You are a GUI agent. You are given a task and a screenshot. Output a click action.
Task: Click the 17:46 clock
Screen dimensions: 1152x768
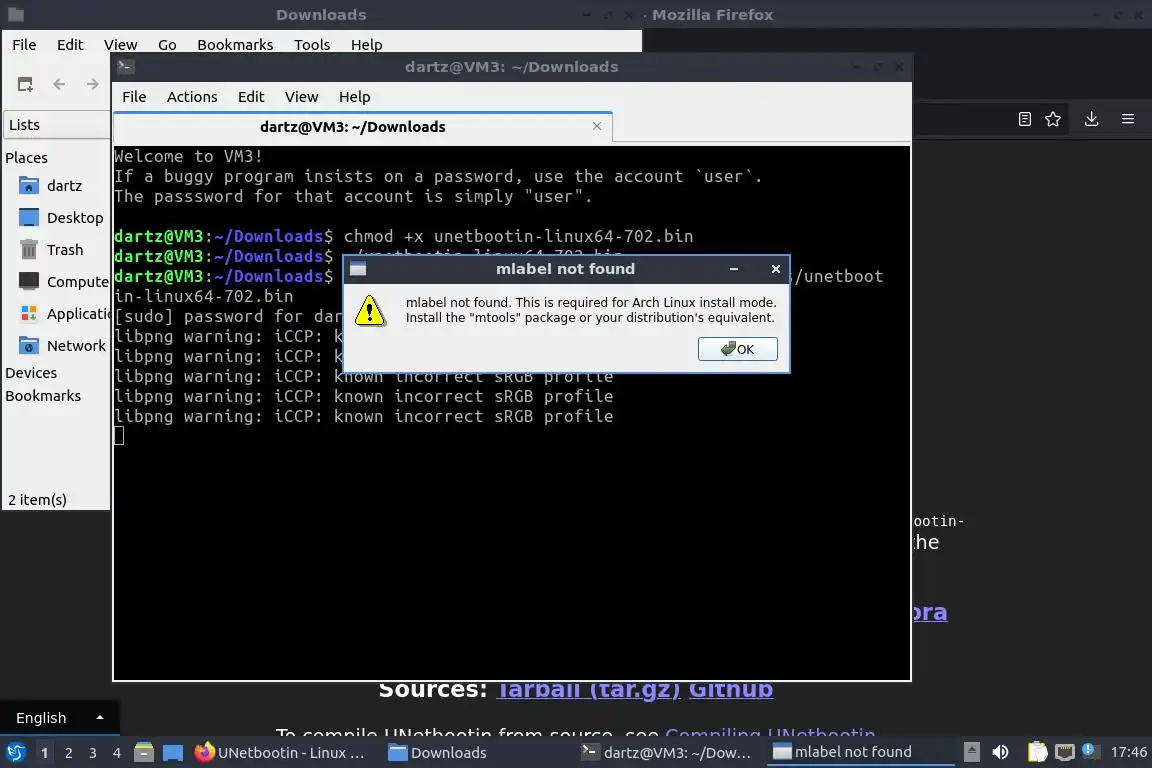click(1128, 752)
